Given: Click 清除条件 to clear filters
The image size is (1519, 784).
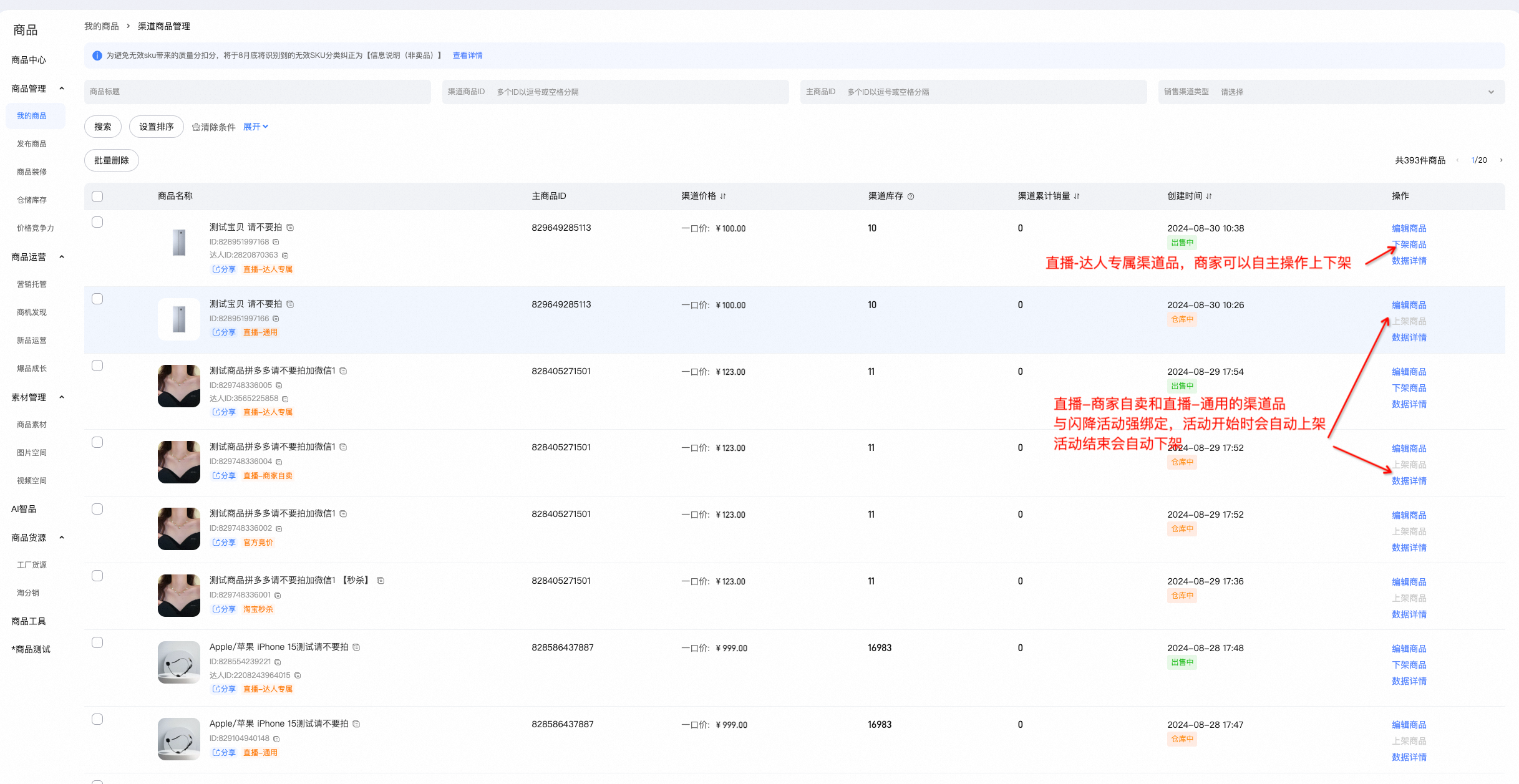Looking at the screenshot, I should [214, 127].
